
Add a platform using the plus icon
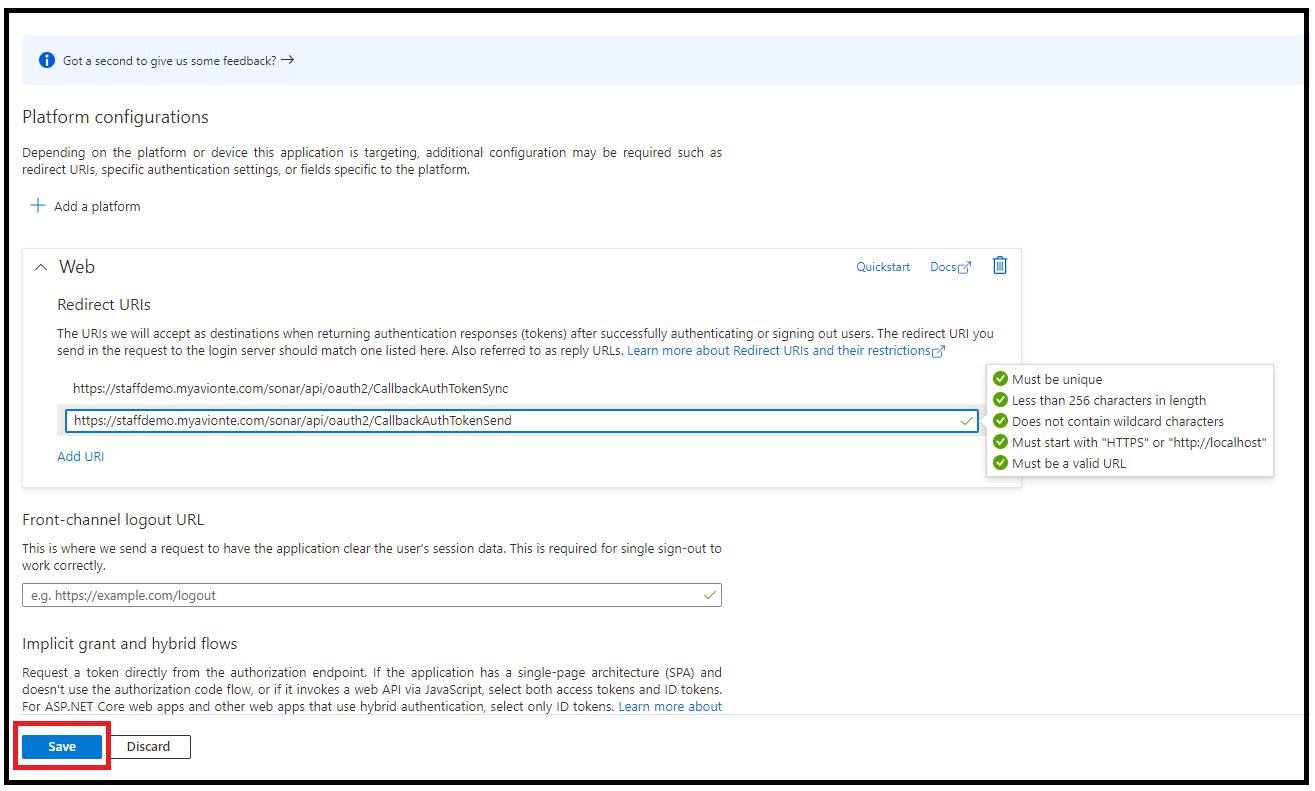tap(36, 206)
